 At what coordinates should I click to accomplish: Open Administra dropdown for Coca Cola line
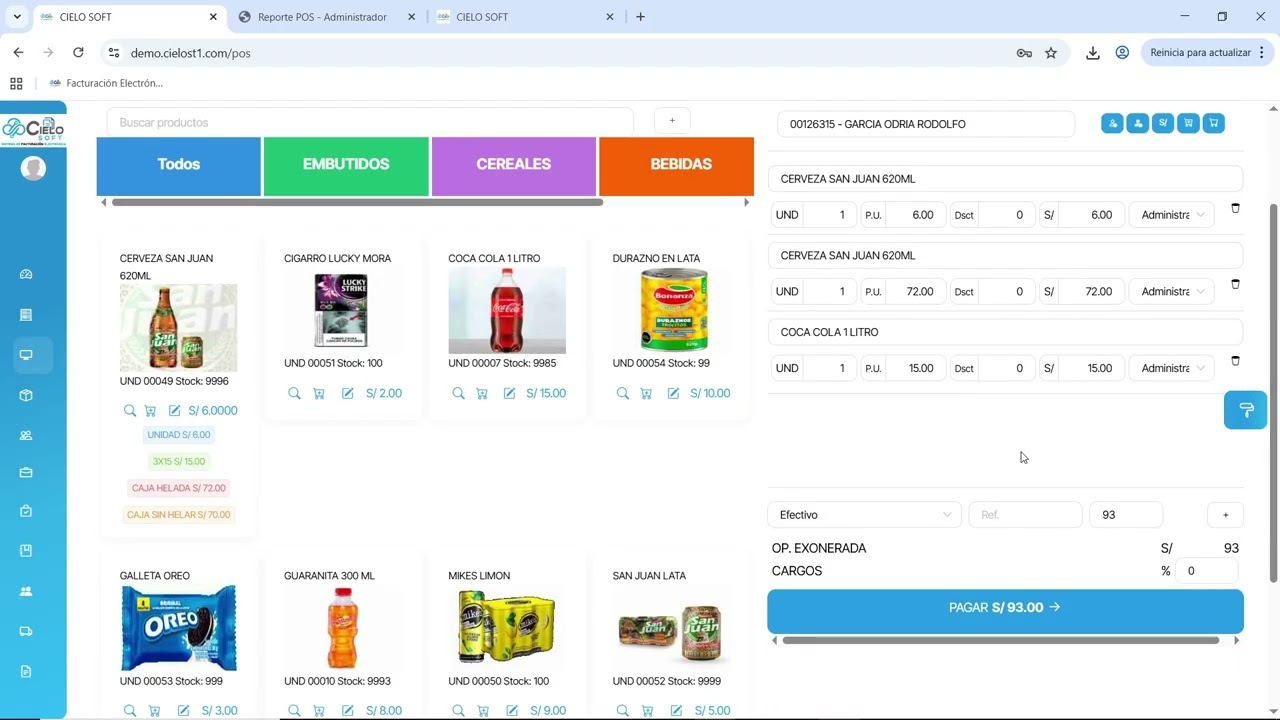(1171, 368)
